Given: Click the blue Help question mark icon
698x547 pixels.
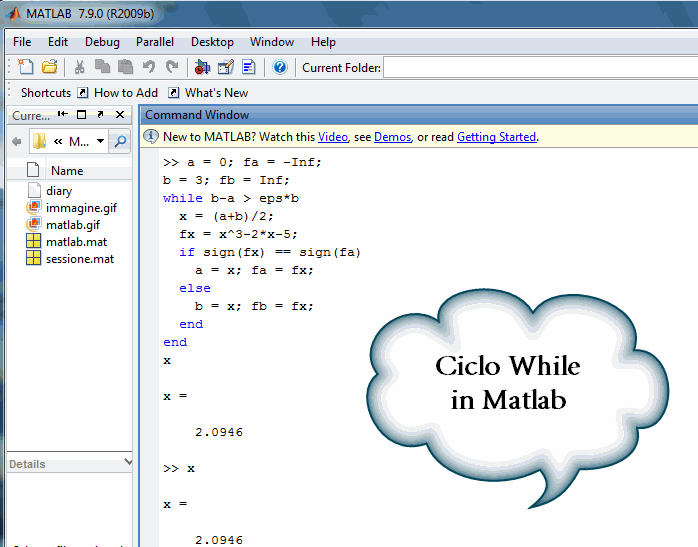Looking at the screenshot, I should pos(280,67).
